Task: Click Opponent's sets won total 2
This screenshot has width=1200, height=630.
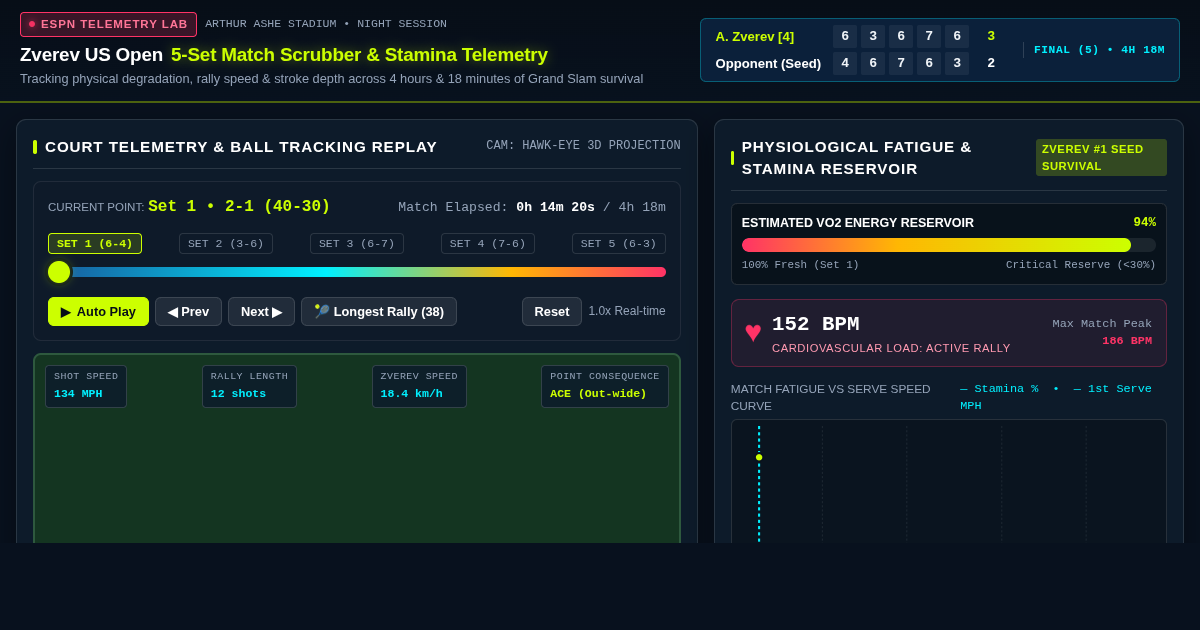Action: [991, 63]
